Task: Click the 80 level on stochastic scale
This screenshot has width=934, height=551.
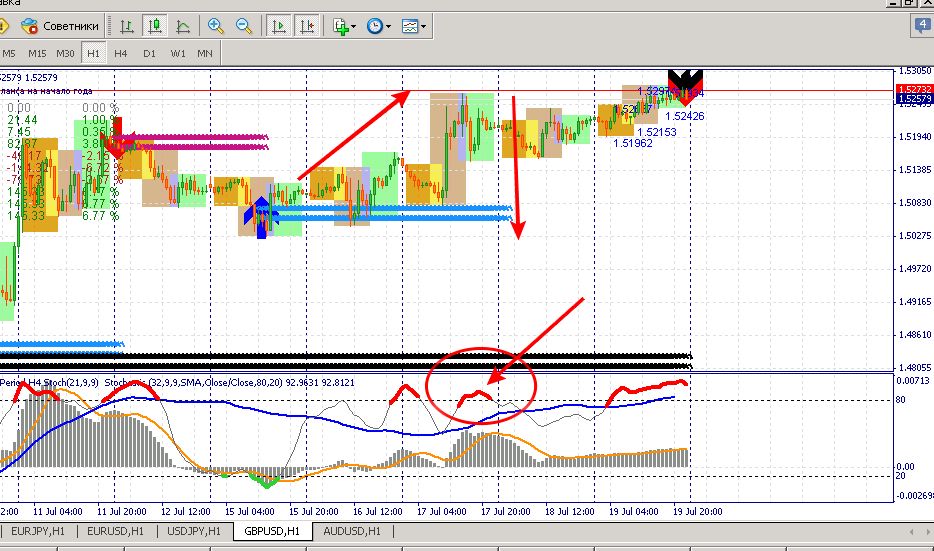Action: pos(901,400)
